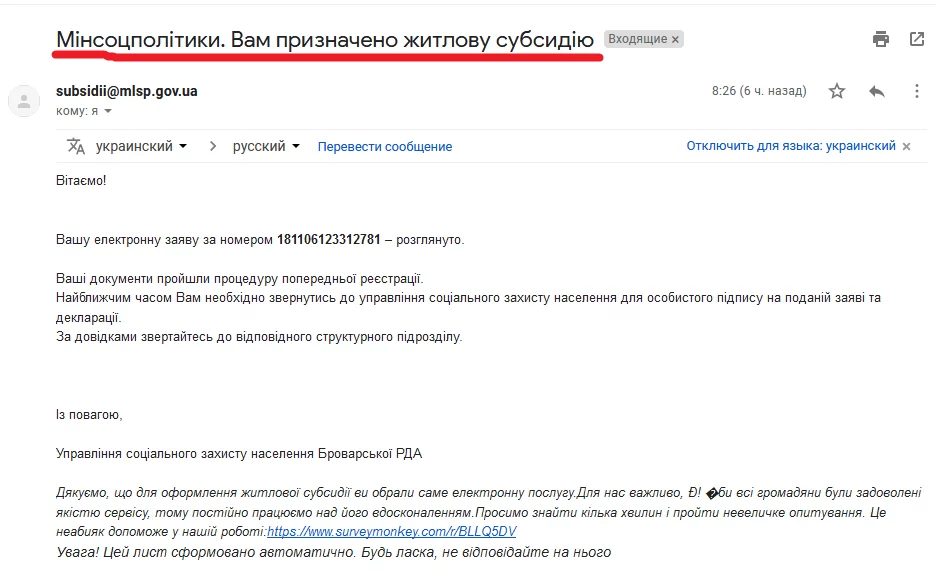Open email in new window
Screen dimensions: 936x570
[917, 40]
